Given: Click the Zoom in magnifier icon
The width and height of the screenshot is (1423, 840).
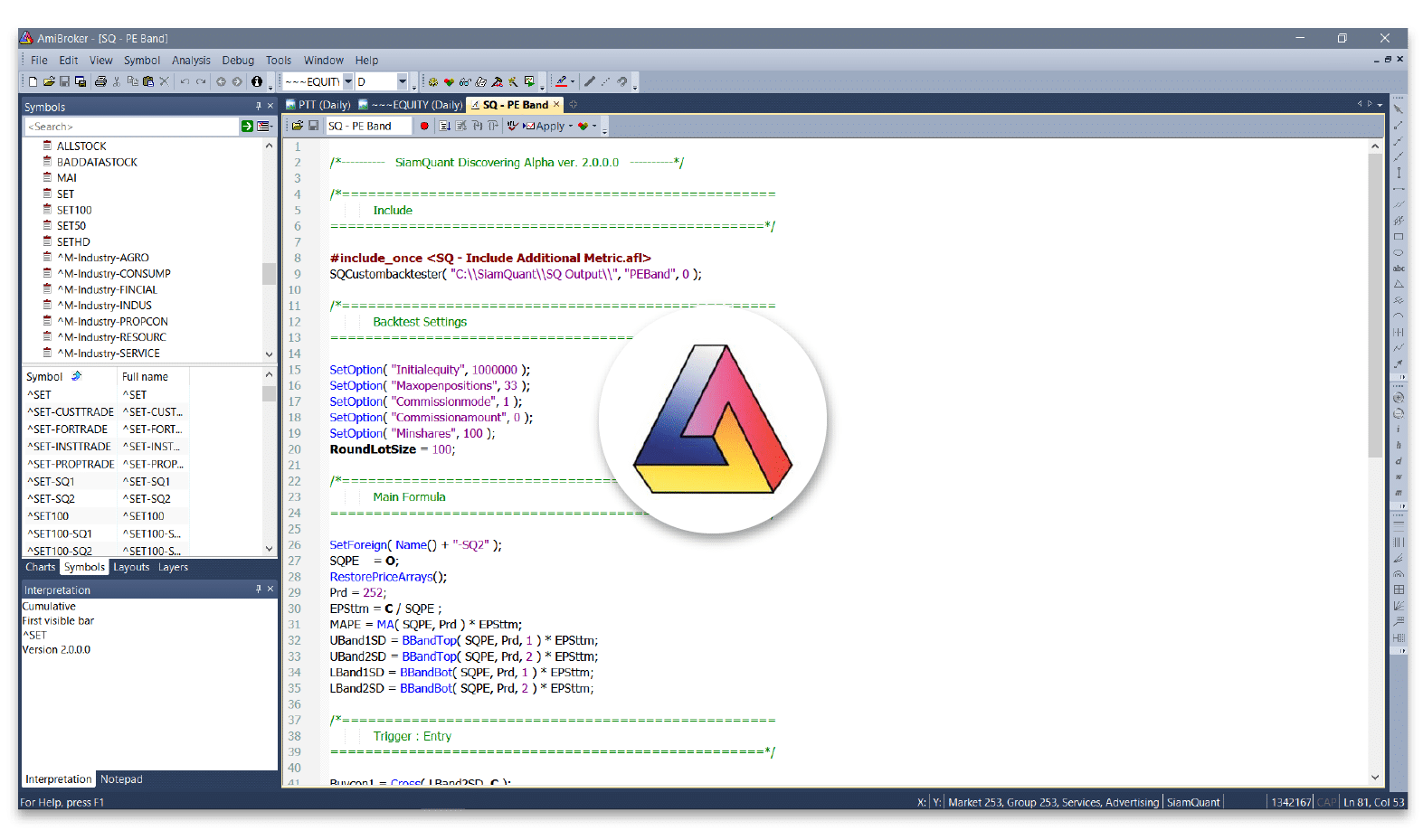Looking at the screenshot, I should [x=1399, y=397].
